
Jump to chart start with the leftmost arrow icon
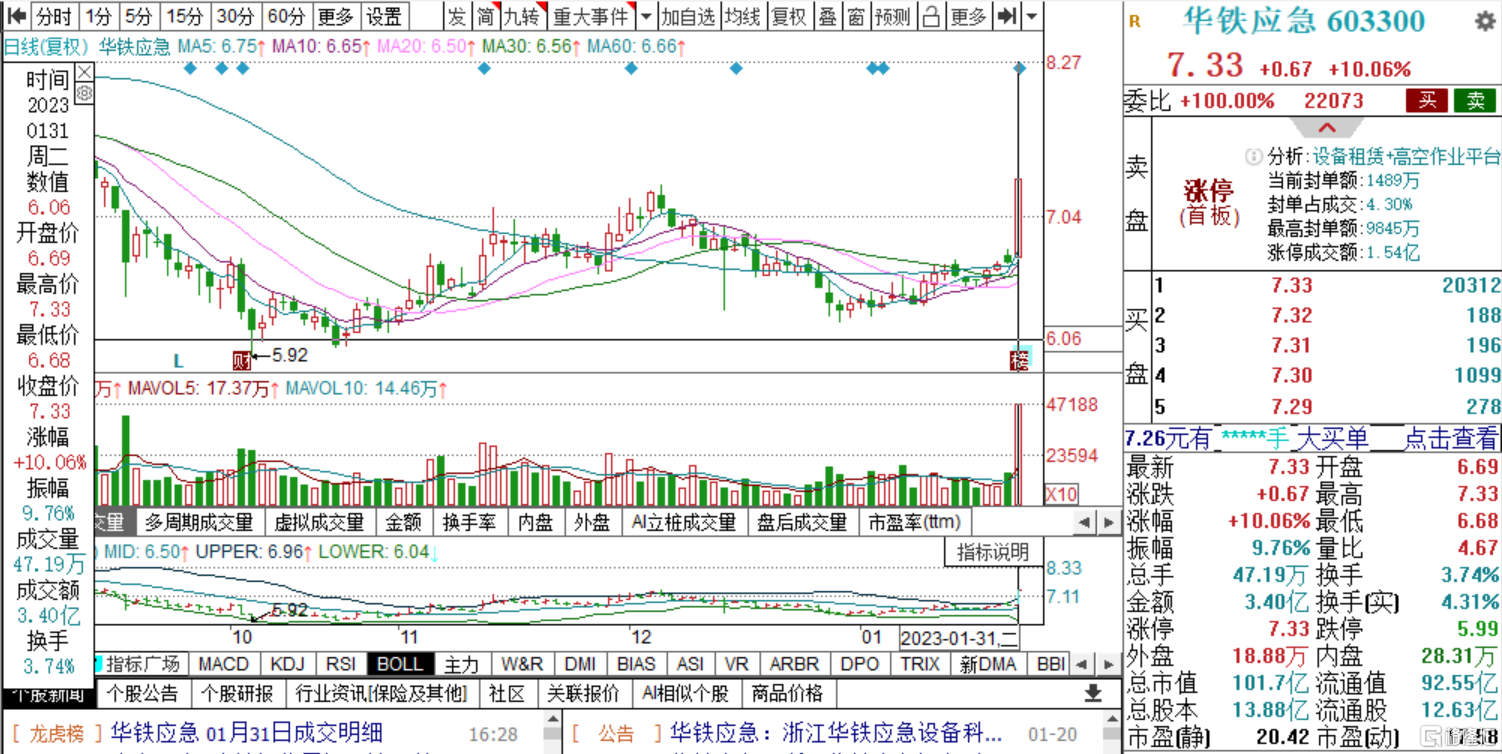[x=17, y=16]
